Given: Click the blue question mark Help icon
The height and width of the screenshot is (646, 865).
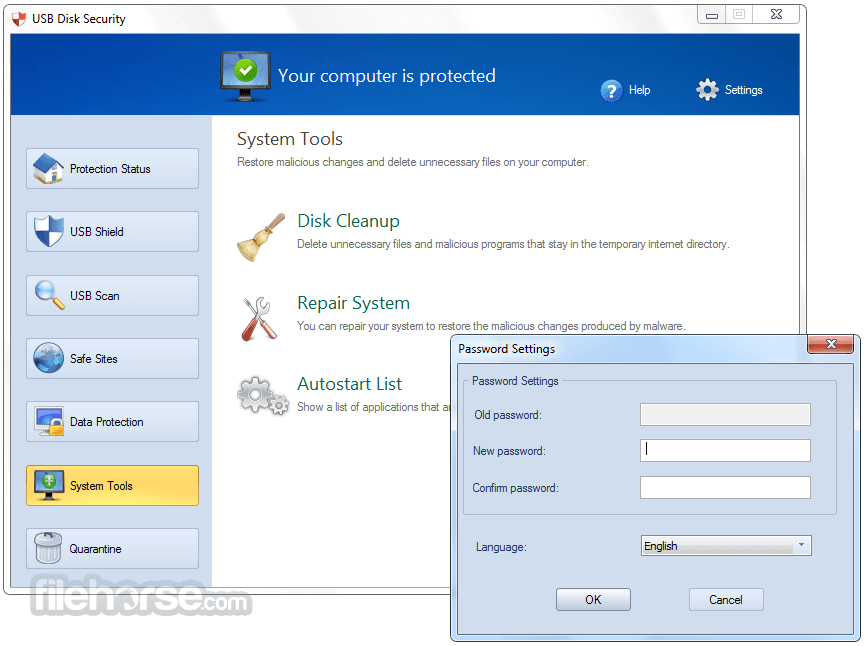Looking at the screenshot, I should coord(611,90).
